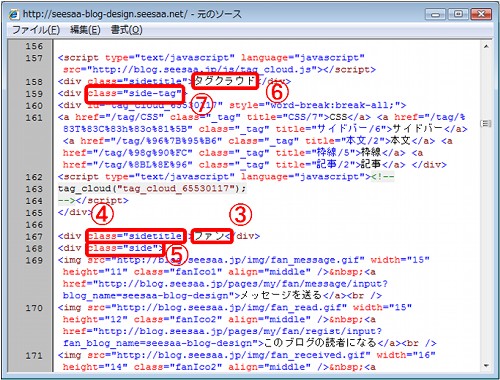Click line number 161
Screen dimensions: 500x380
34,118
